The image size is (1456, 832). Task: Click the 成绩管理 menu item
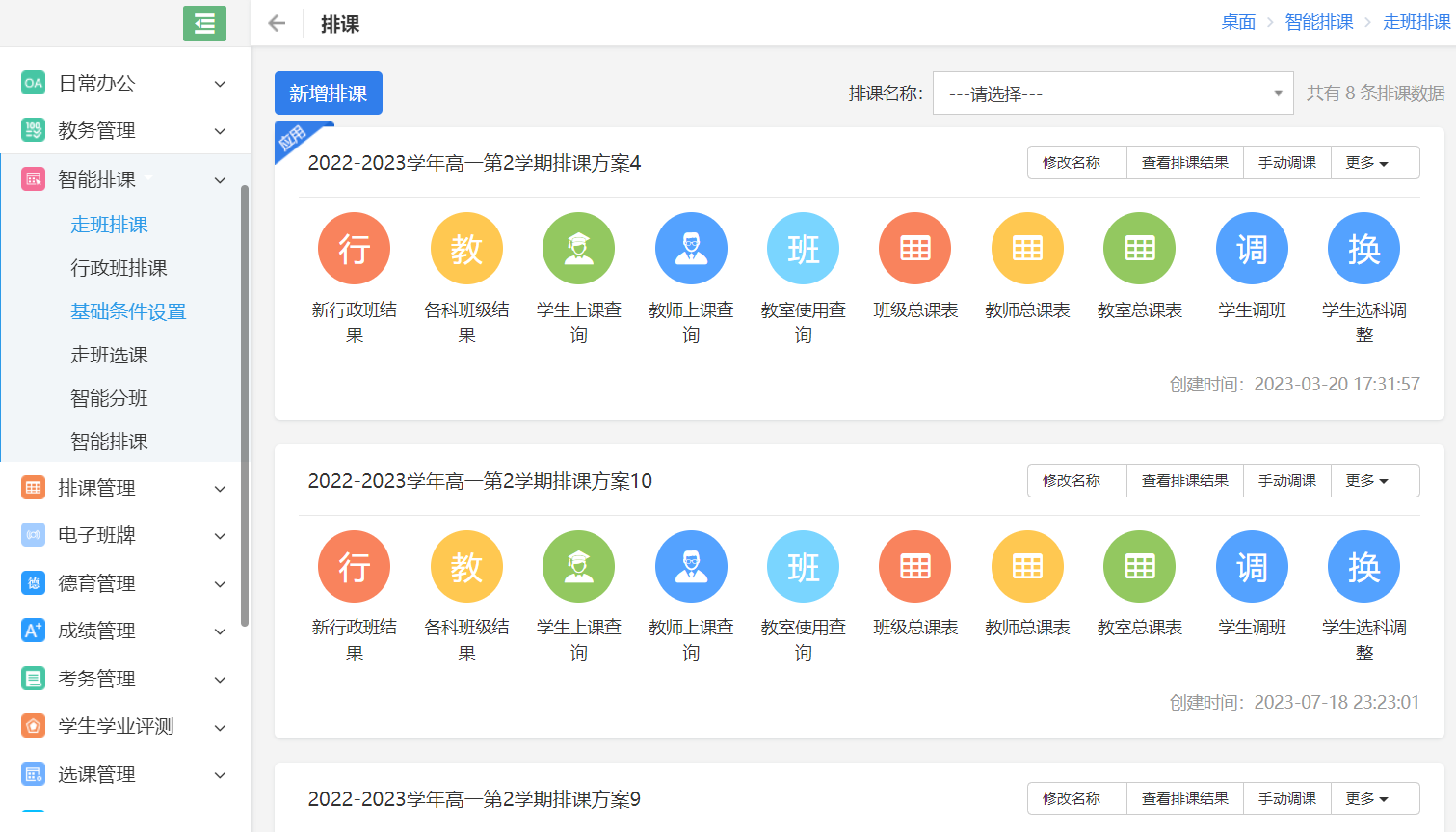(125, 631)
